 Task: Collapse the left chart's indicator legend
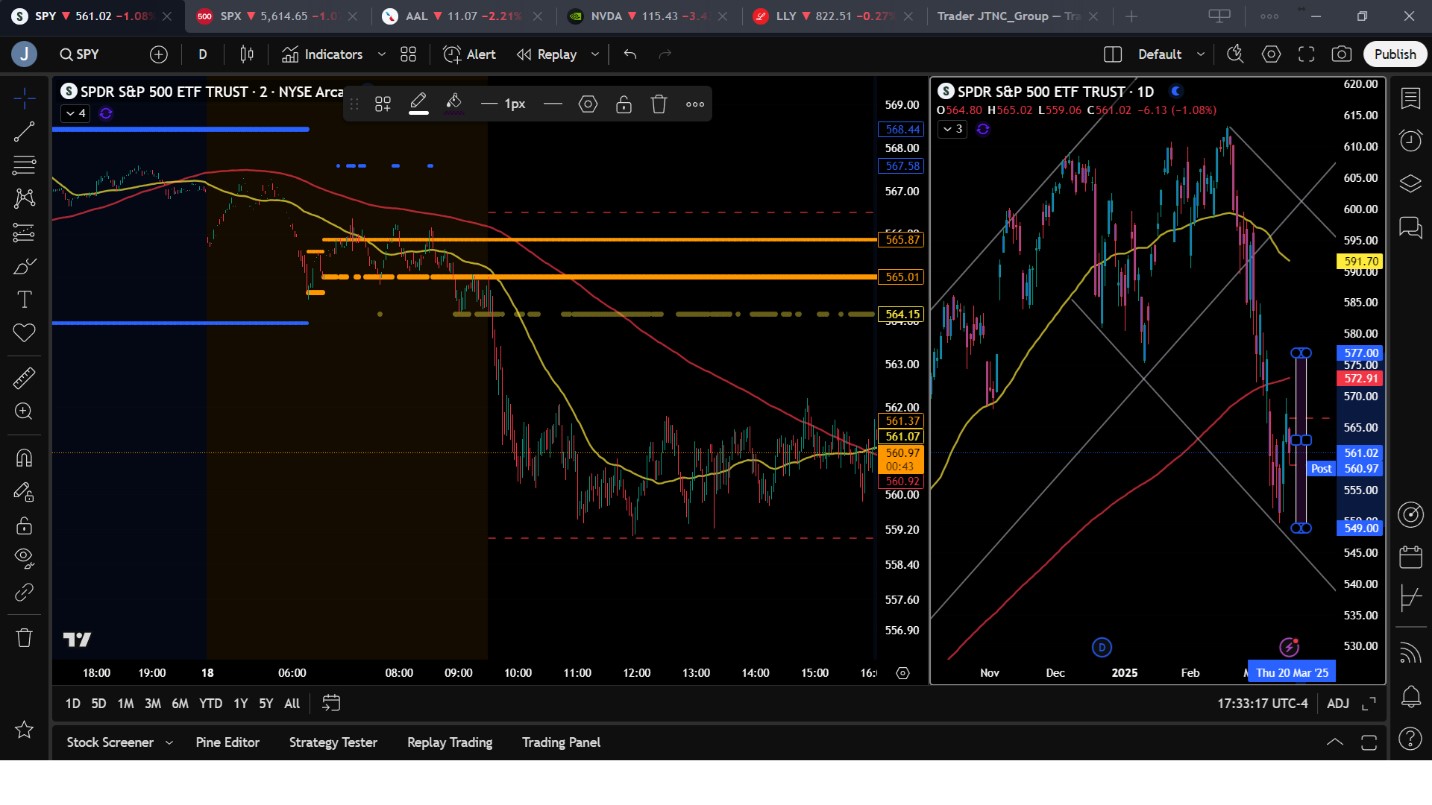pos(75,113)
